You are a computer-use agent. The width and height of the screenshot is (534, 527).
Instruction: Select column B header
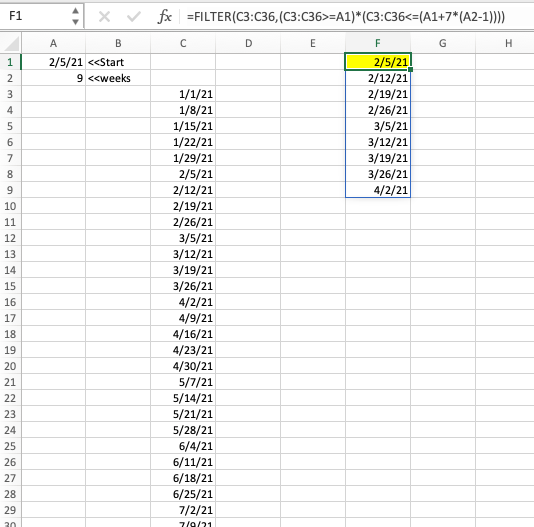(118, 43)
